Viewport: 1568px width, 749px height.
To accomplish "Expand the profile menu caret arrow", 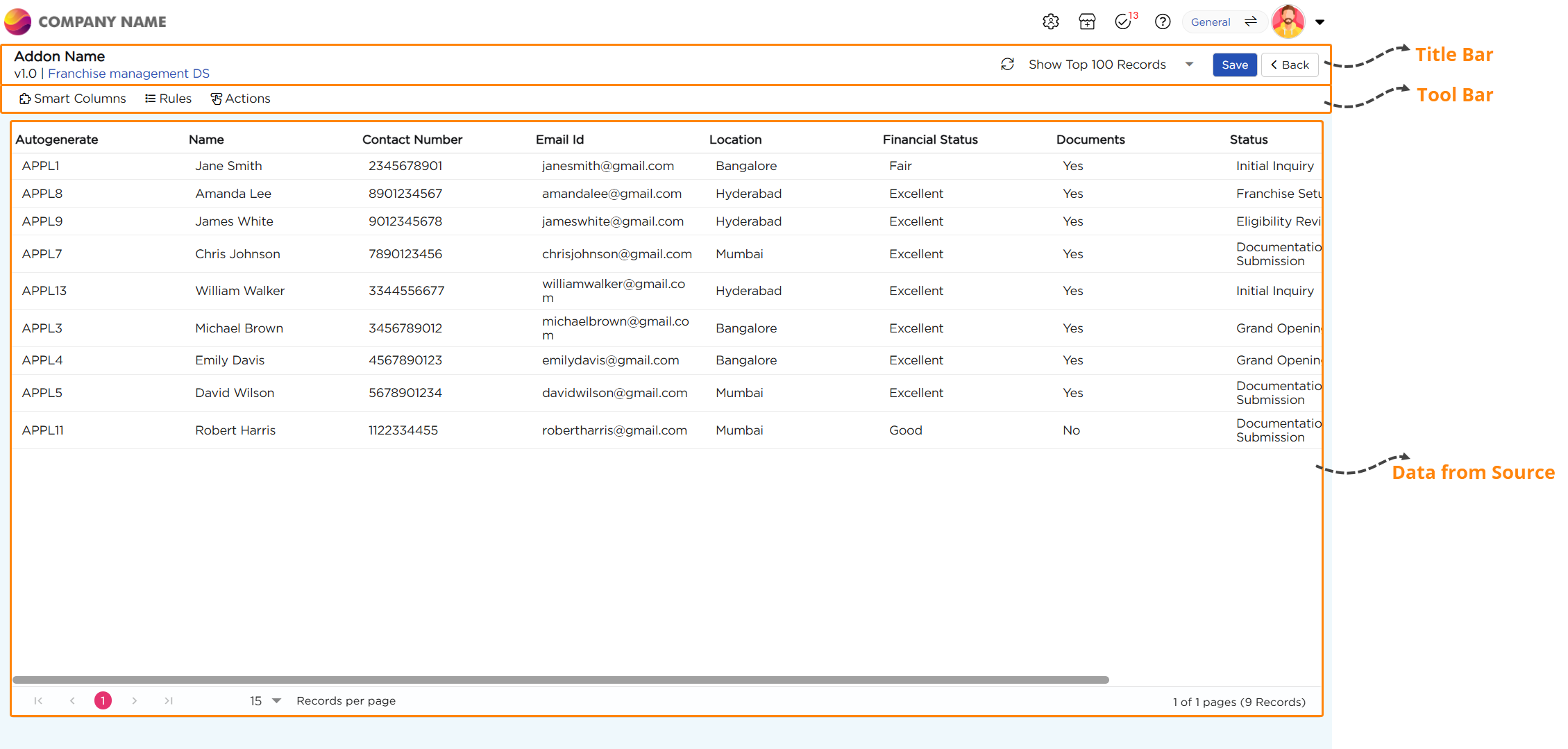I will point(1320,22).
